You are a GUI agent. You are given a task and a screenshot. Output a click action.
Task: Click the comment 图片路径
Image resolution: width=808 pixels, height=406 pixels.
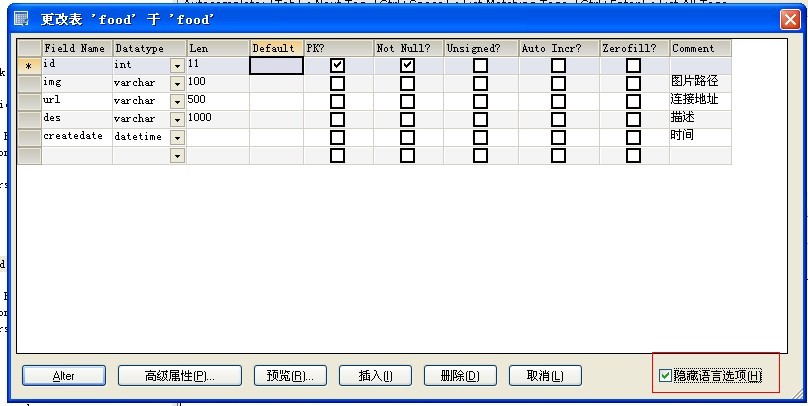(694, 81)
